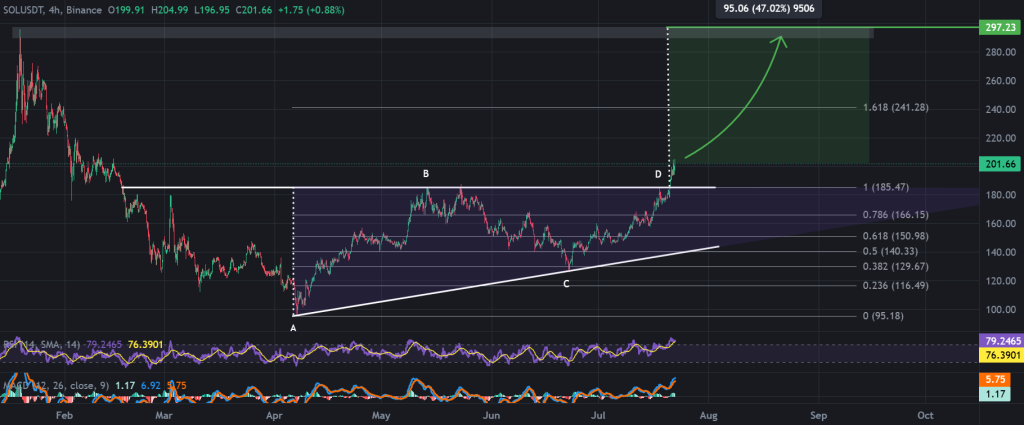Click the green 297.23 target price label
The width and height of the screenshot is (1024, 425).
click(x=1000, y=29)
